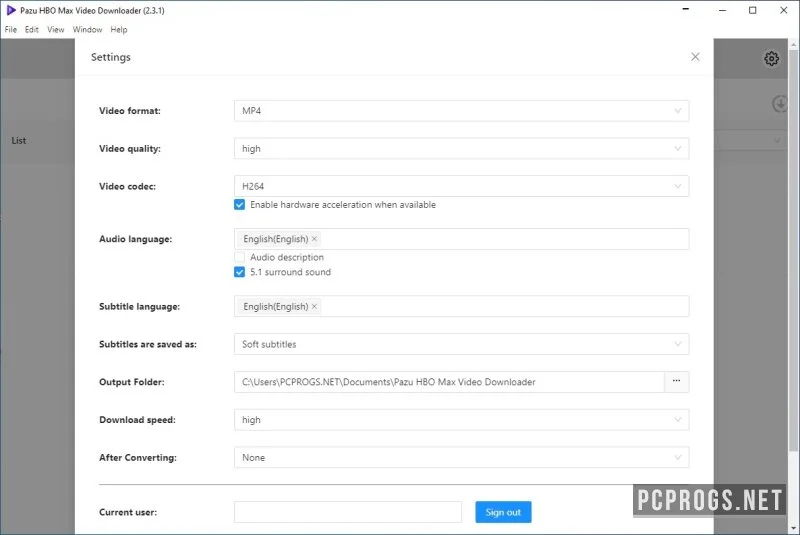Open the View menu
Image resolution: width=800 pixels, height=535 pixels.
pyautogui.click(x=56, y=30)
